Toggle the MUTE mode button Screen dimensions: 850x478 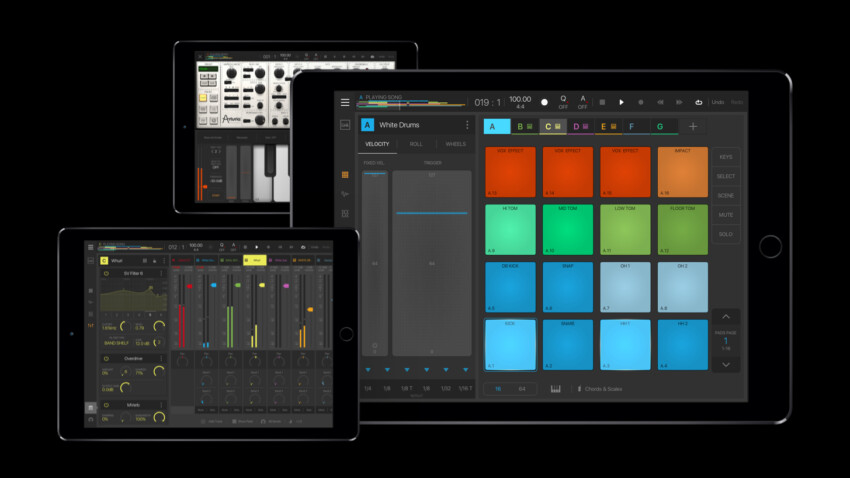[726, 215]
